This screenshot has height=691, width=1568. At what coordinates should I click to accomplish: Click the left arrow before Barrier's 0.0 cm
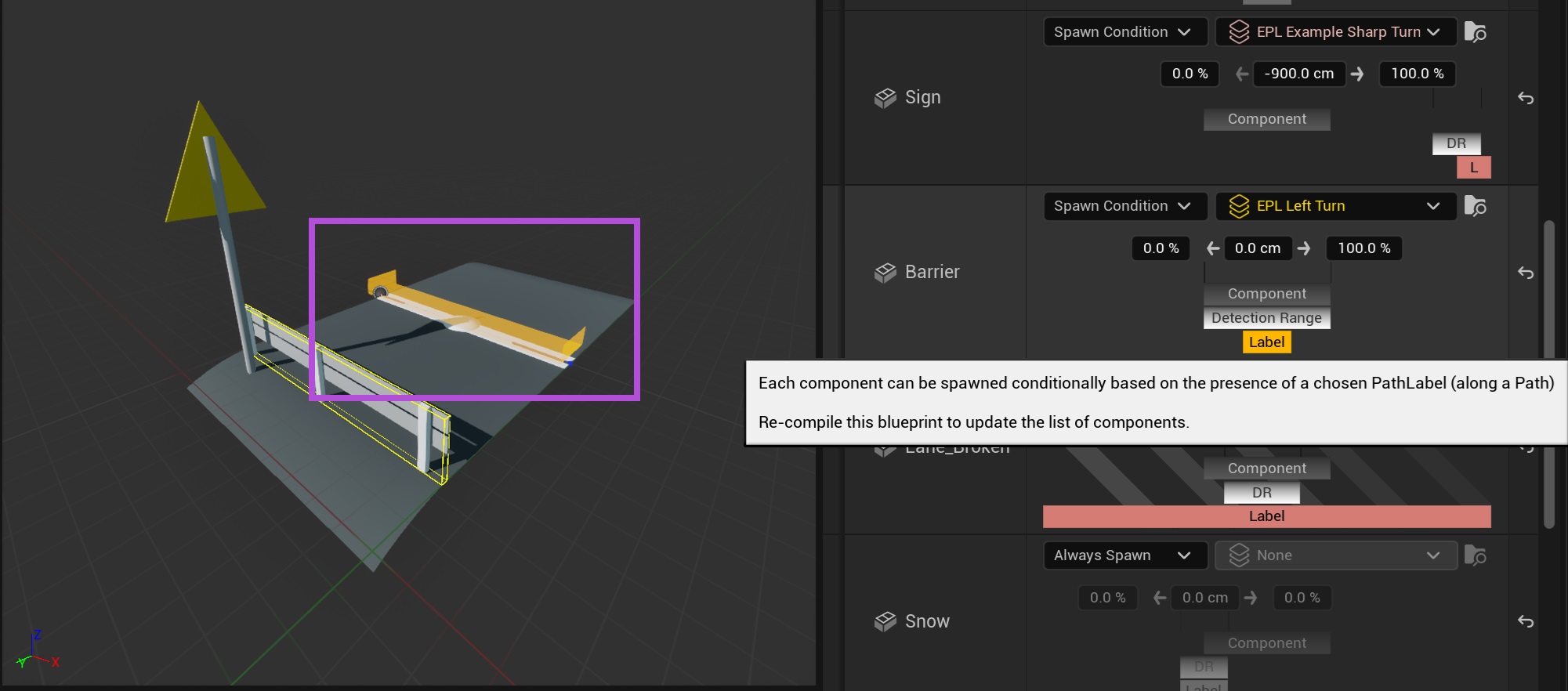pyautogui.click(x=1213, y=248)
